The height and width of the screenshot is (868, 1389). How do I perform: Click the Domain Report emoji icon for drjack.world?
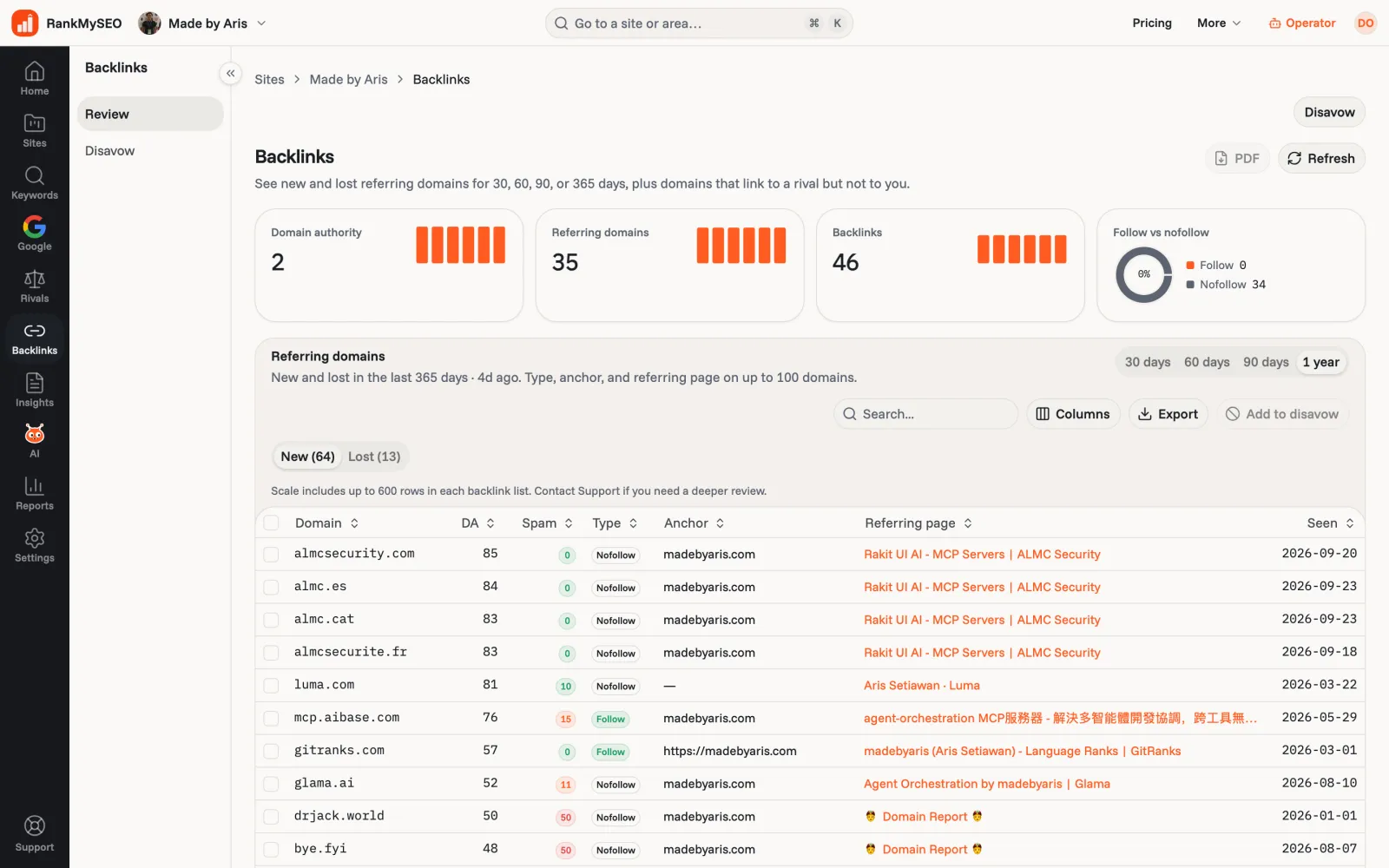(x=871, y=816)
